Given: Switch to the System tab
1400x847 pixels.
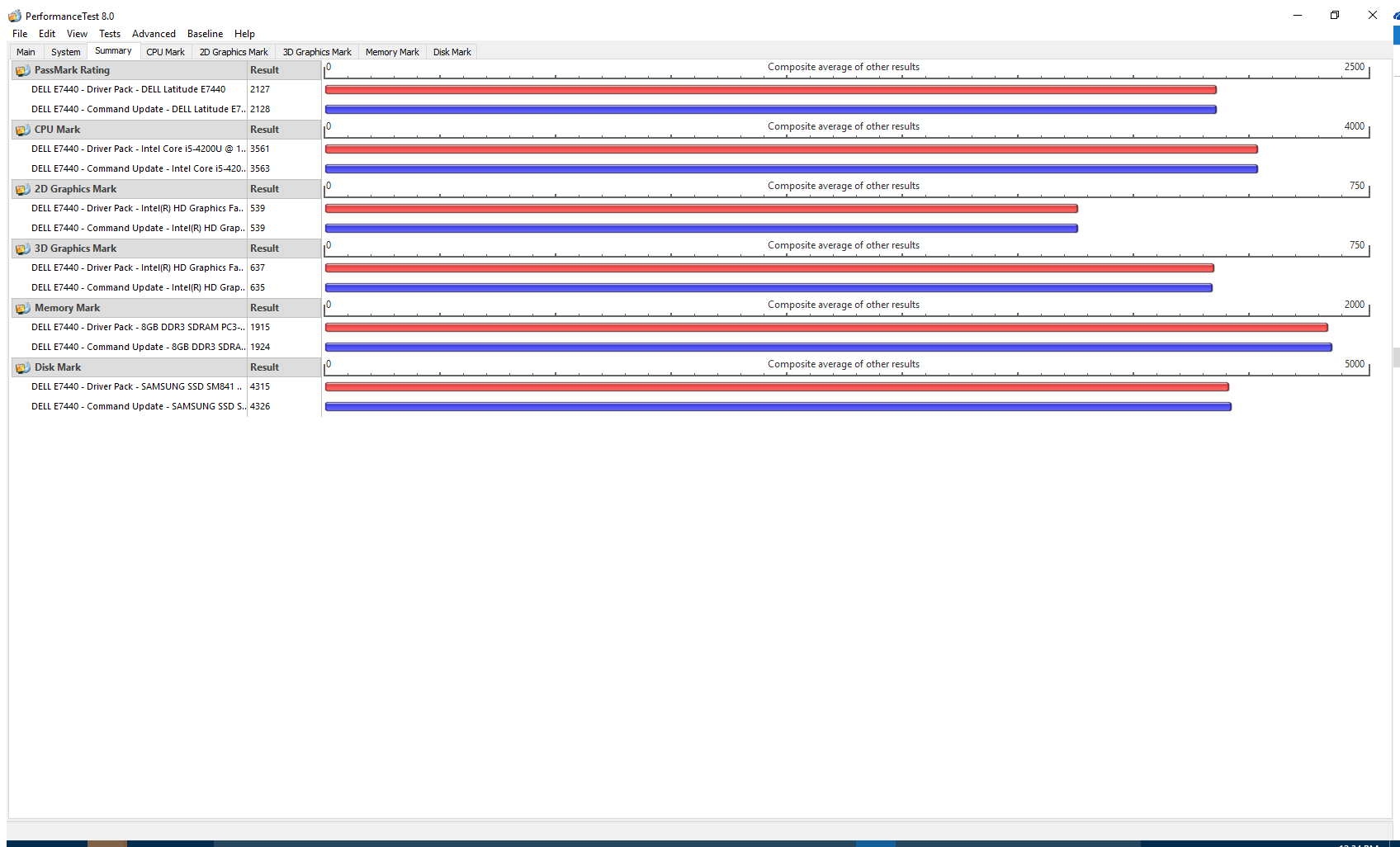Looking at the screenshot, I should (x=65, y=52).
